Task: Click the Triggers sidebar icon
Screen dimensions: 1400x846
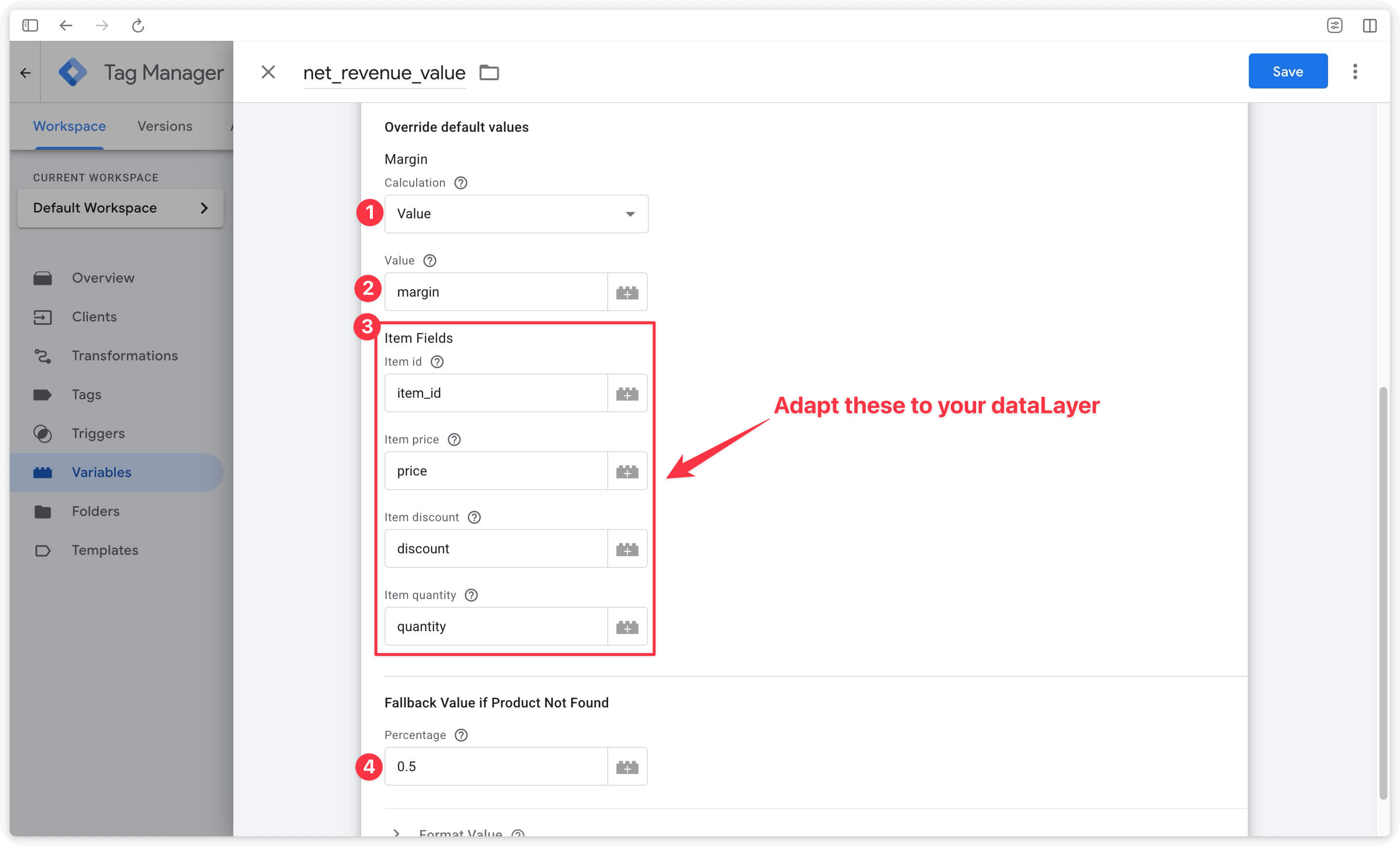Action: point(43,434)
